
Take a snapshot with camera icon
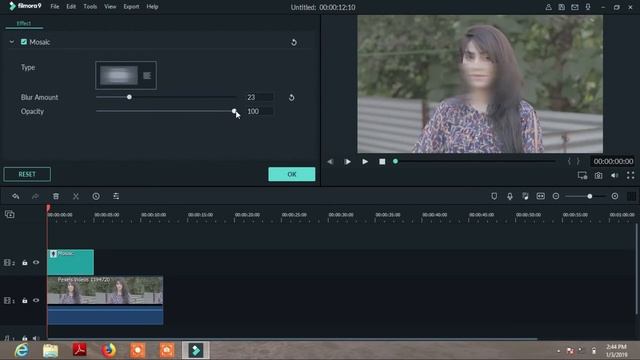(598, 176)
